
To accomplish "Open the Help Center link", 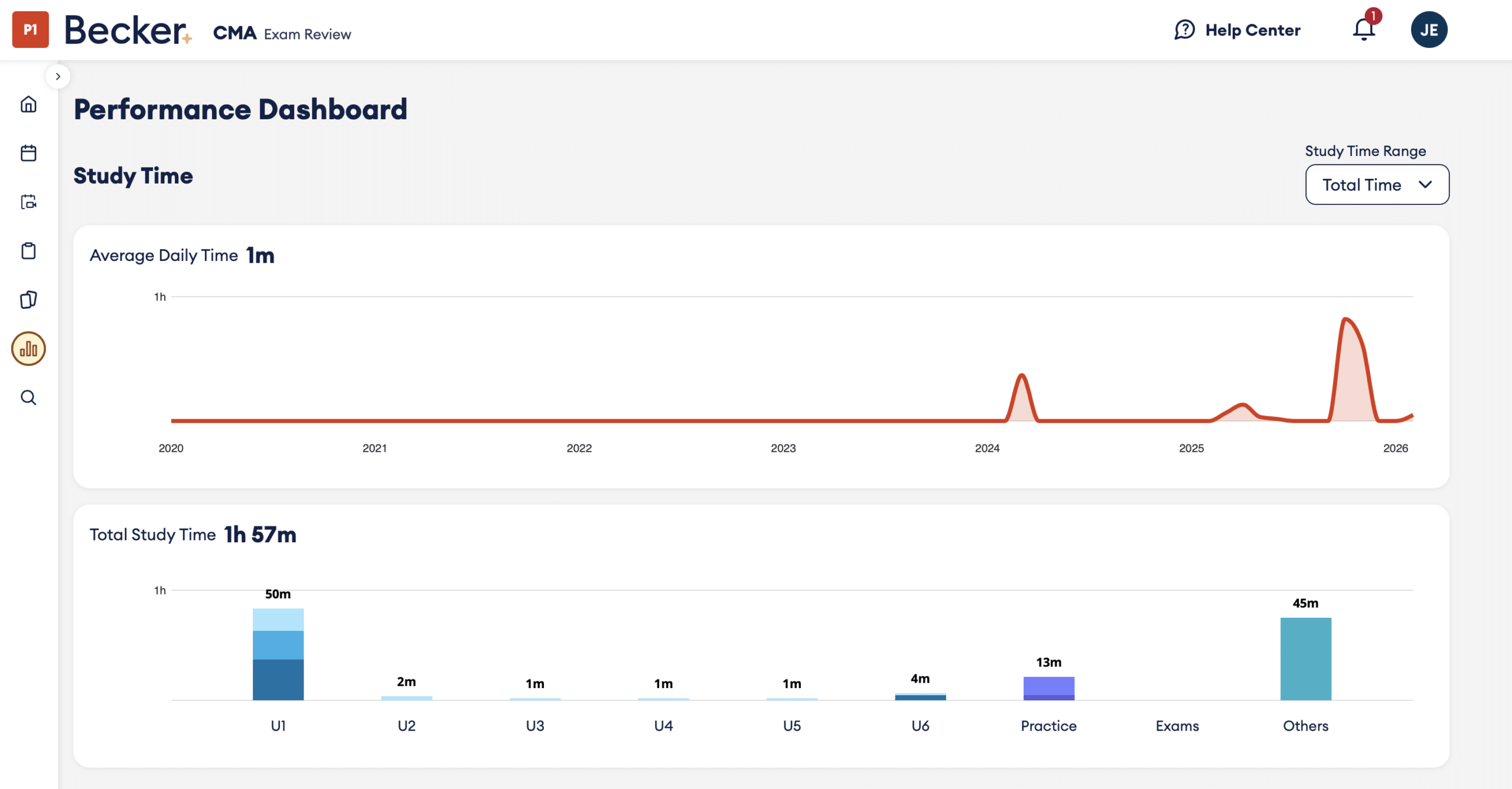I will [1237, 30].
